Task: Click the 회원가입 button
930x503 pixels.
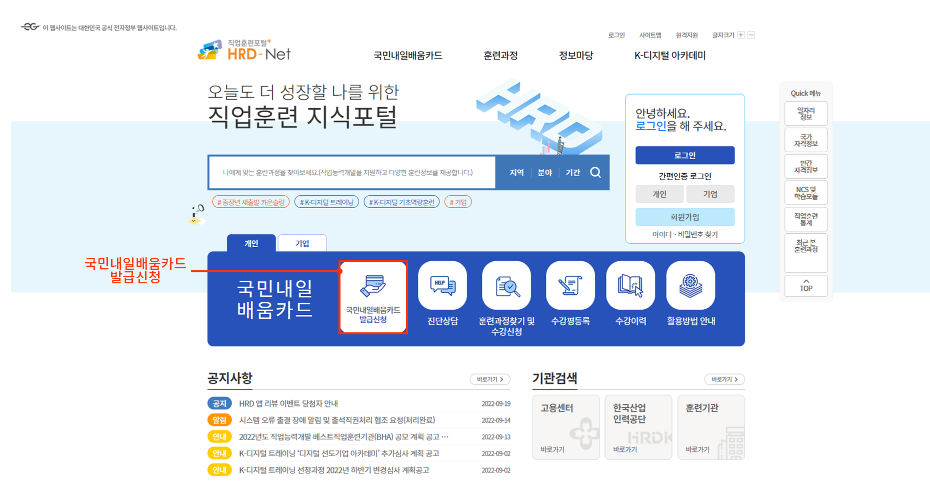Action: [684, 217]
